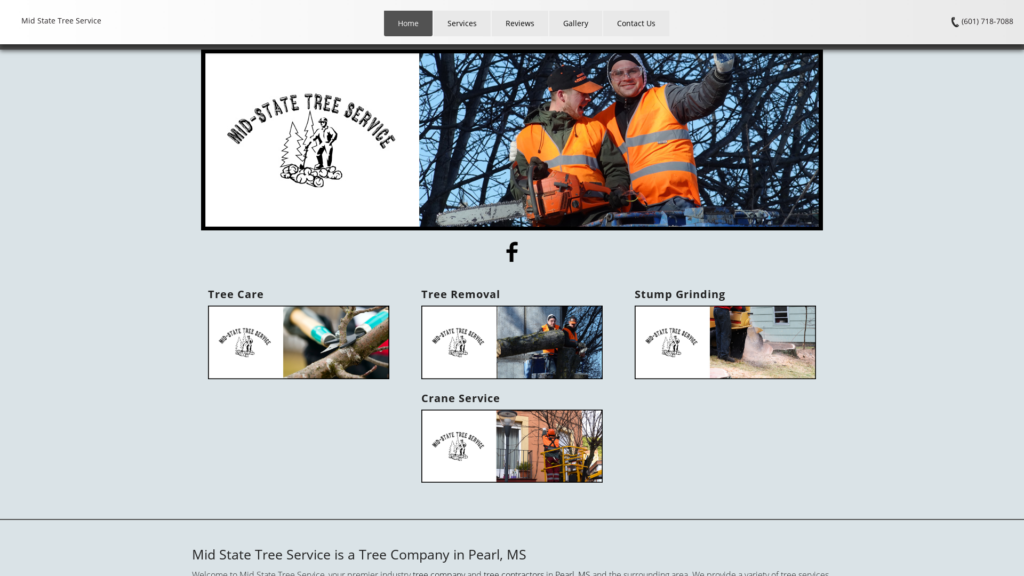Open the Crane Service heading link
This screenshot has height=576, width=1024.
click(460, 398)
